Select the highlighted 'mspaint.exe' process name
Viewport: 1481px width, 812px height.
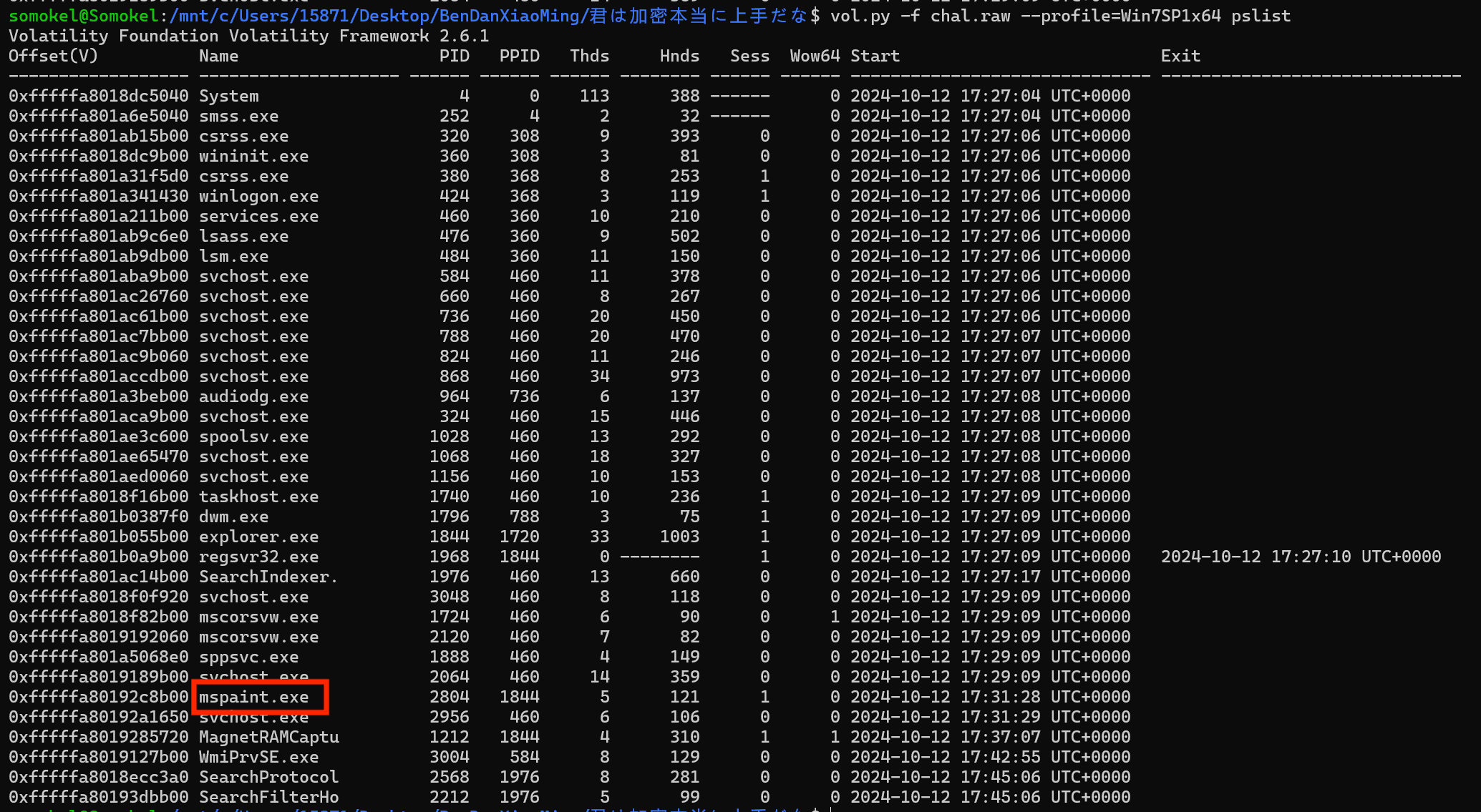pos(254,697)
